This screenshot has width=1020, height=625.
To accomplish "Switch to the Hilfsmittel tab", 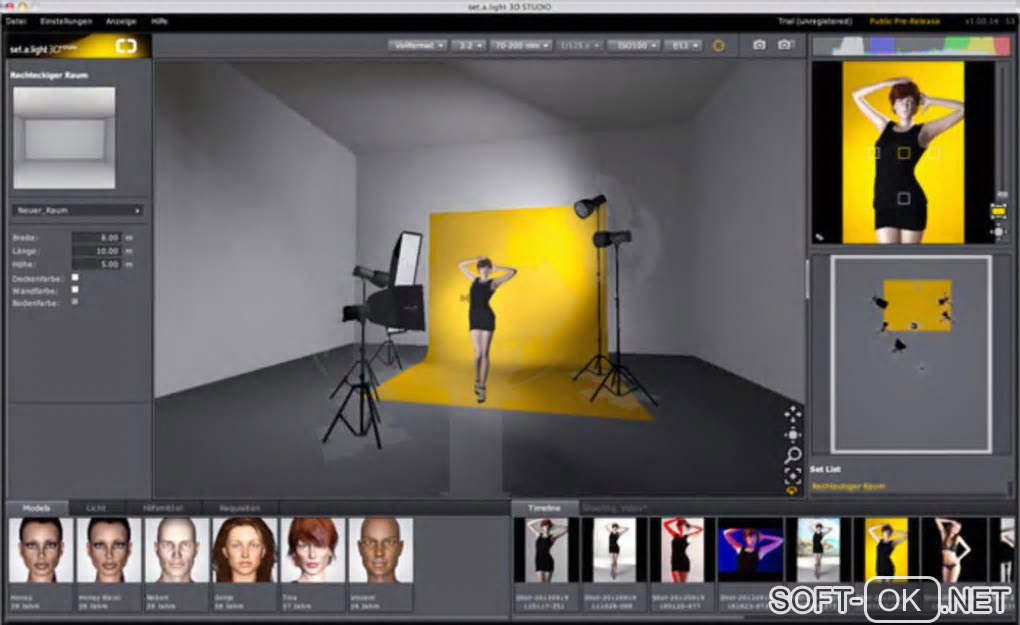I will click(x=163, y=508).
